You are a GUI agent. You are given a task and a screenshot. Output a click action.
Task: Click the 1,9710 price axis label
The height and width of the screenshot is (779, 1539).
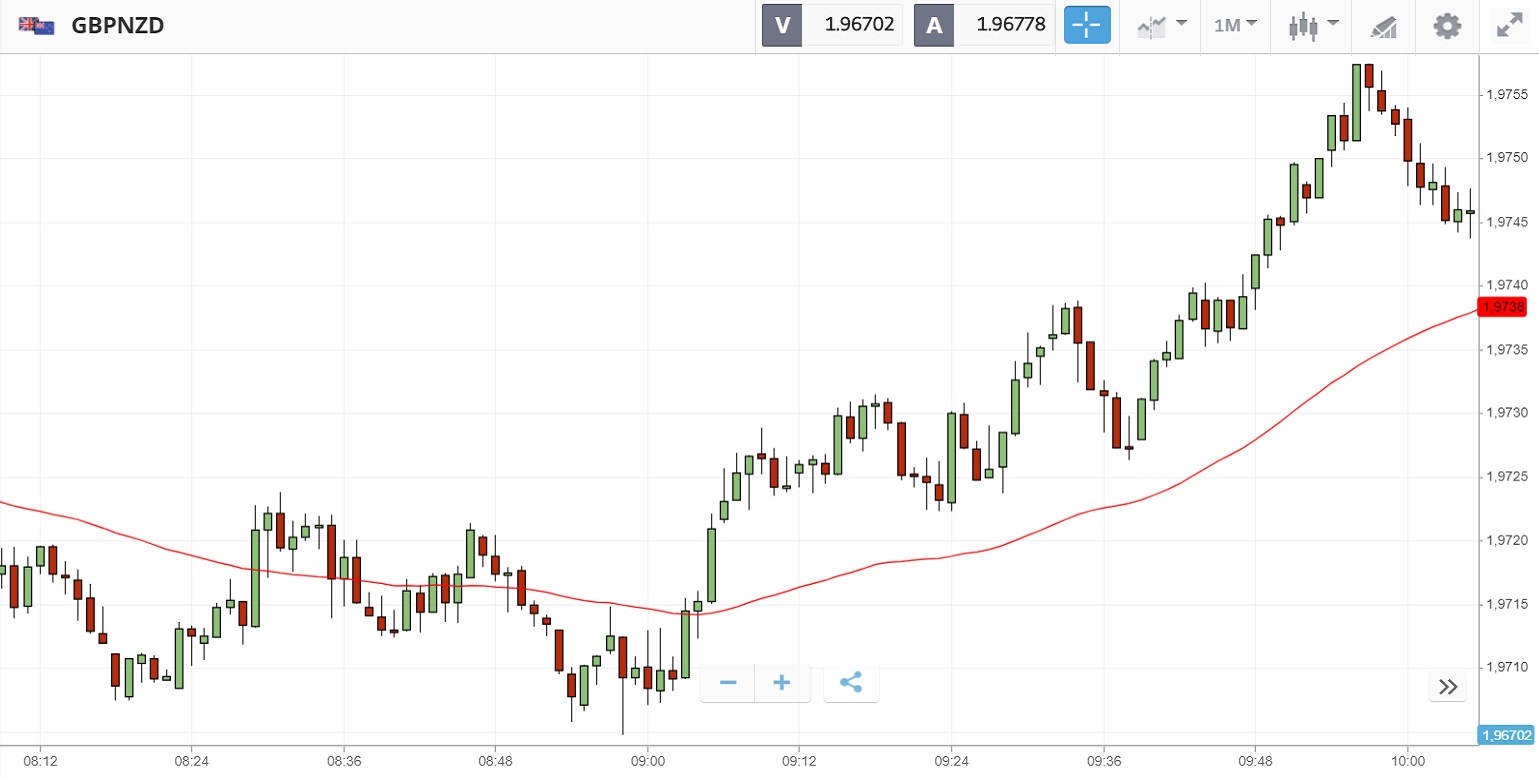click(x=1505, y=667)
